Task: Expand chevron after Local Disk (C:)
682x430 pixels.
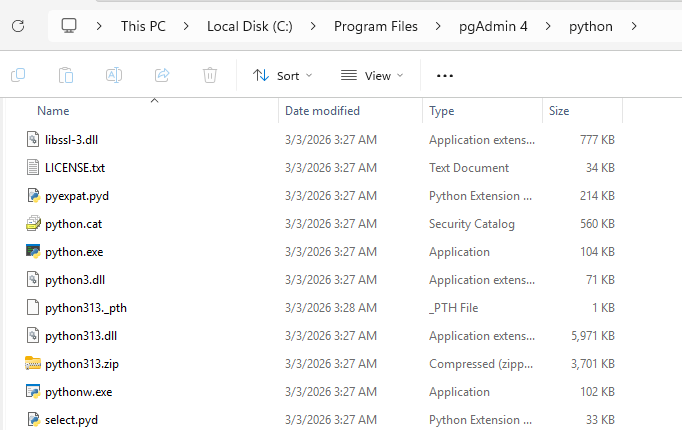Action: (x=313, y=26)
